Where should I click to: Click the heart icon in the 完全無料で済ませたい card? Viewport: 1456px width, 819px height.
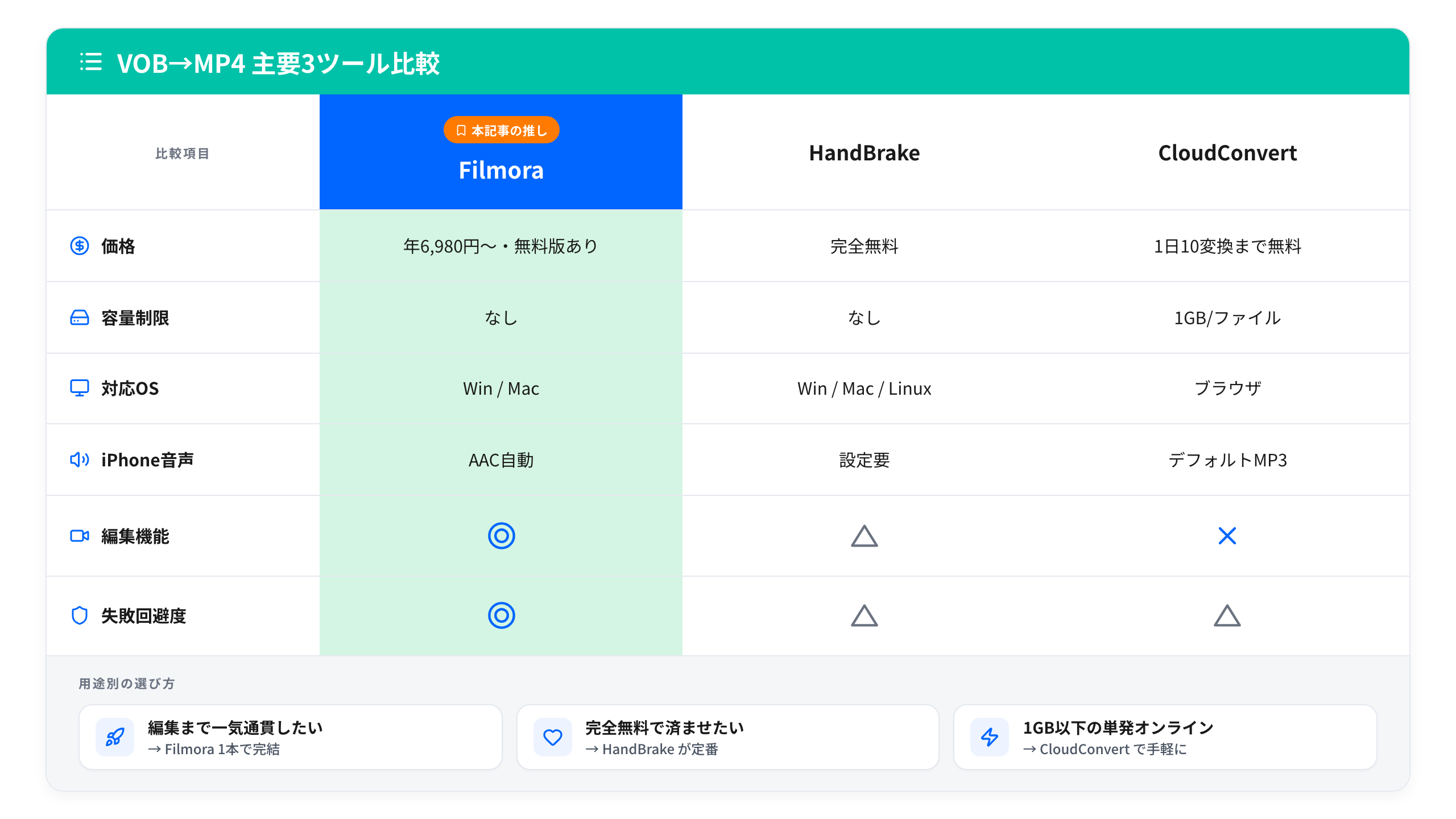[x=553, y=737]
